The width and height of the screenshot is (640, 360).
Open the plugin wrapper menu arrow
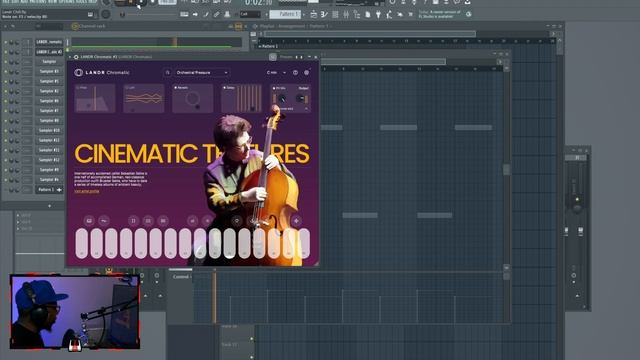point(70,57)
